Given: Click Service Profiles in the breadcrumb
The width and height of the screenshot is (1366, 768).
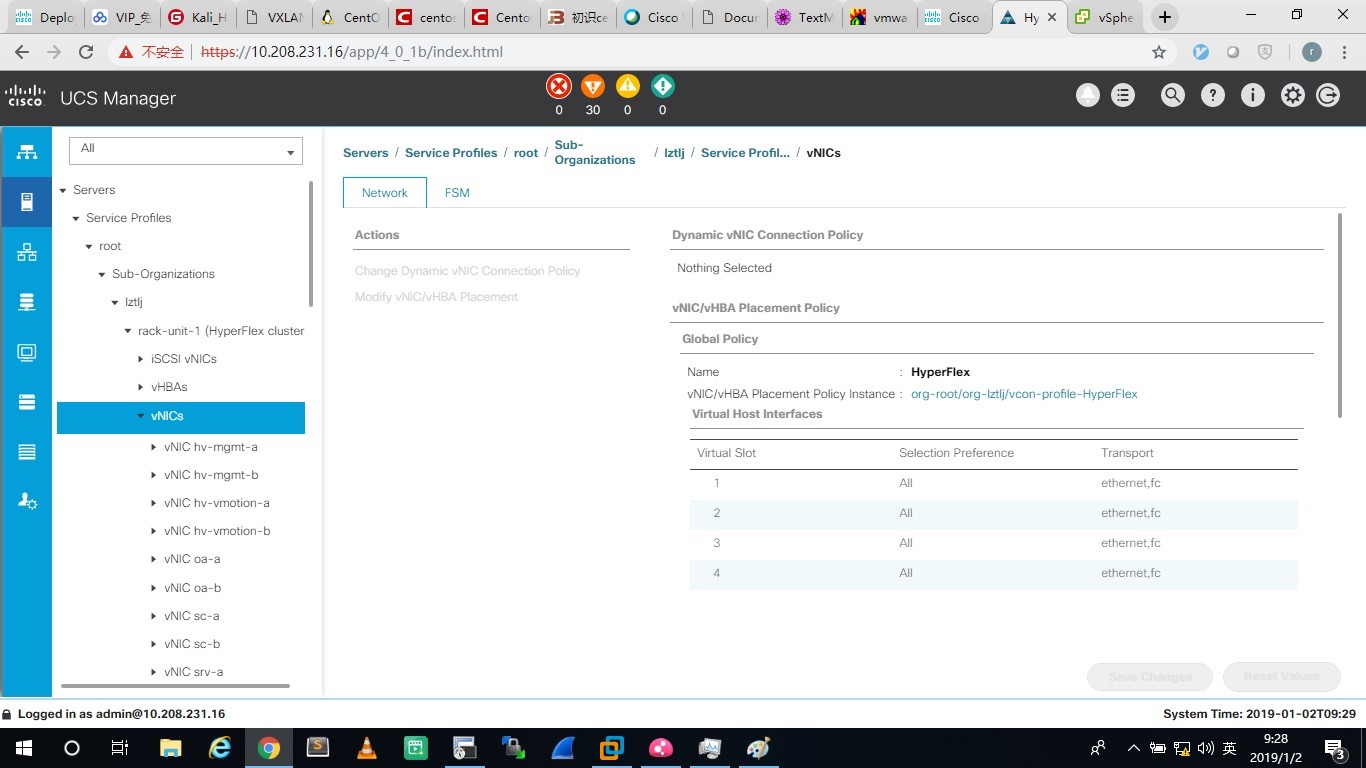Looking at the screenshot, I should tap(451, 153).
